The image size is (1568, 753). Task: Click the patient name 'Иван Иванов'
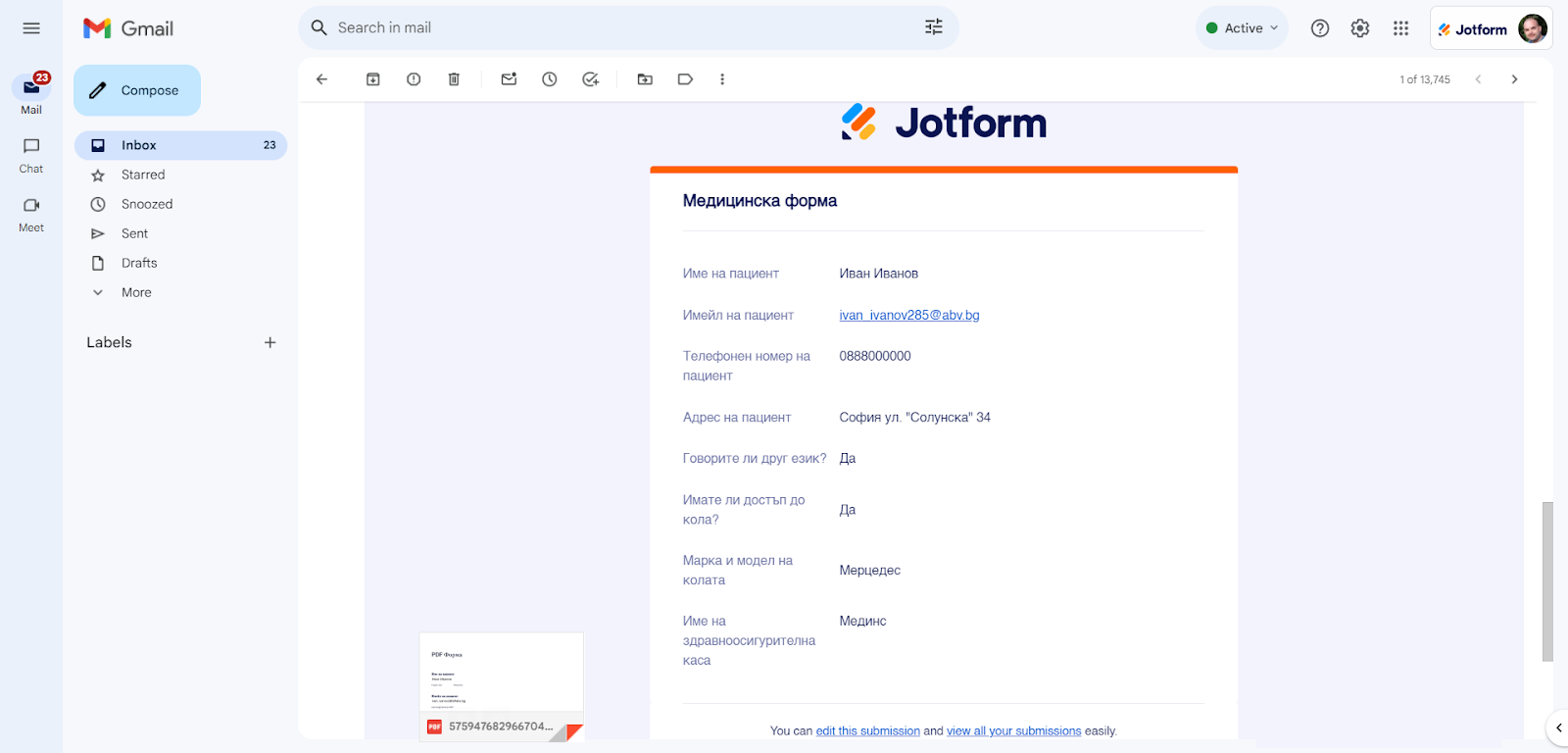[879, 274]
